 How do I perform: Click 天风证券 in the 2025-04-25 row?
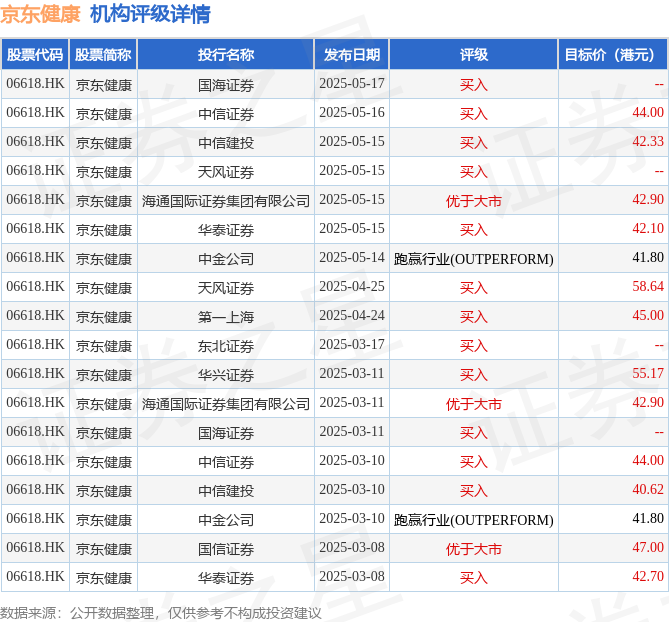pos(226,288)
